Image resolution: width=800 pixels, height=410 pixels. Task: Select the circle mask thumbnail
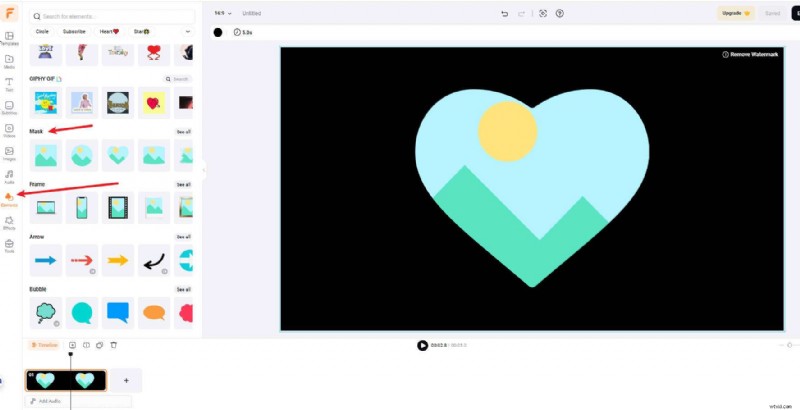(x=82, y=156)
